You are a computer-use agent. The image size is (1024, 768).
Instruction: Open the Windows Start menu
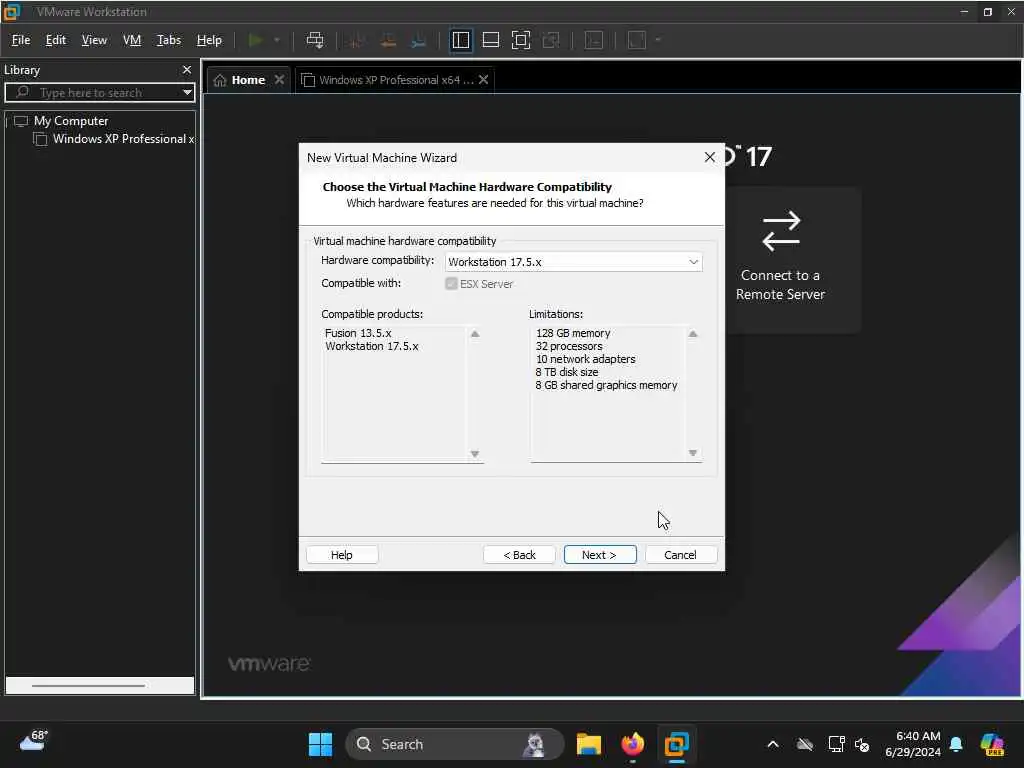coord(320,744)
